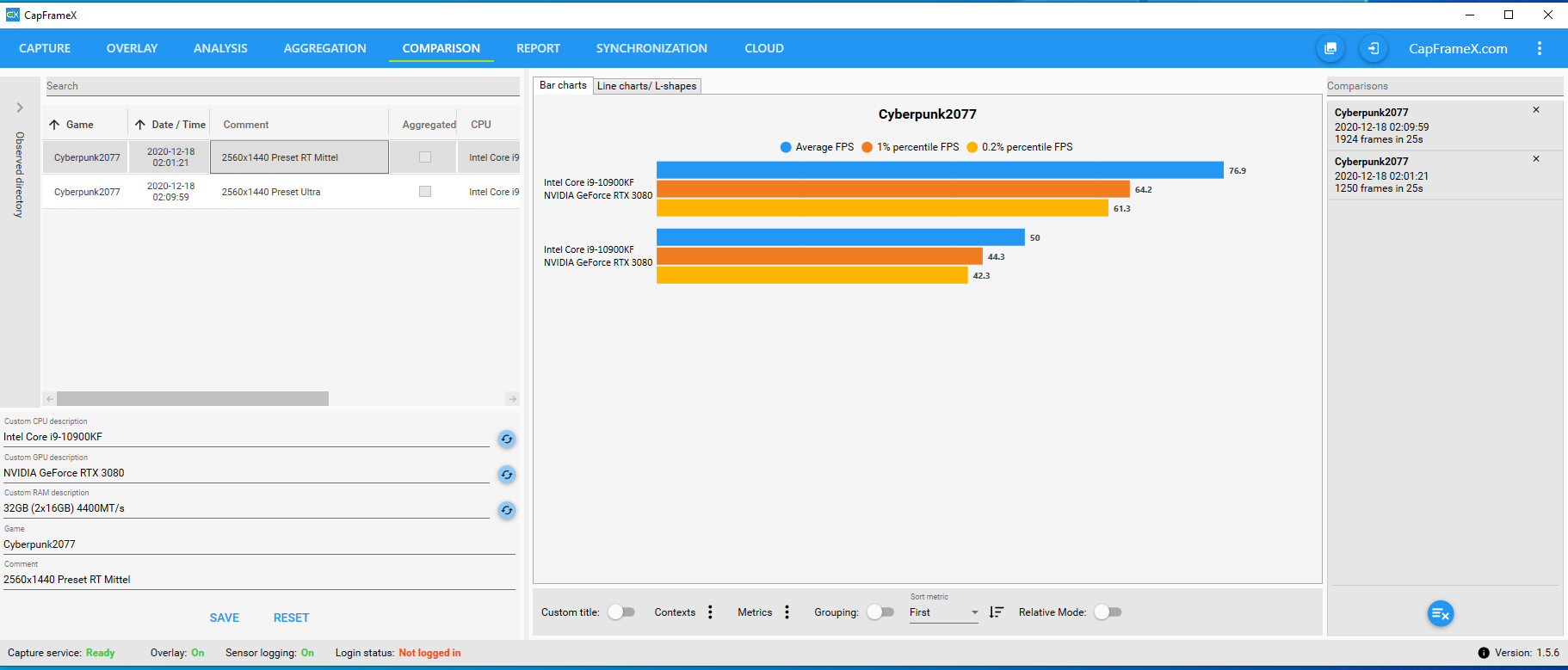Click the 76.9 average FPS bar

click(x=940, y=170)
